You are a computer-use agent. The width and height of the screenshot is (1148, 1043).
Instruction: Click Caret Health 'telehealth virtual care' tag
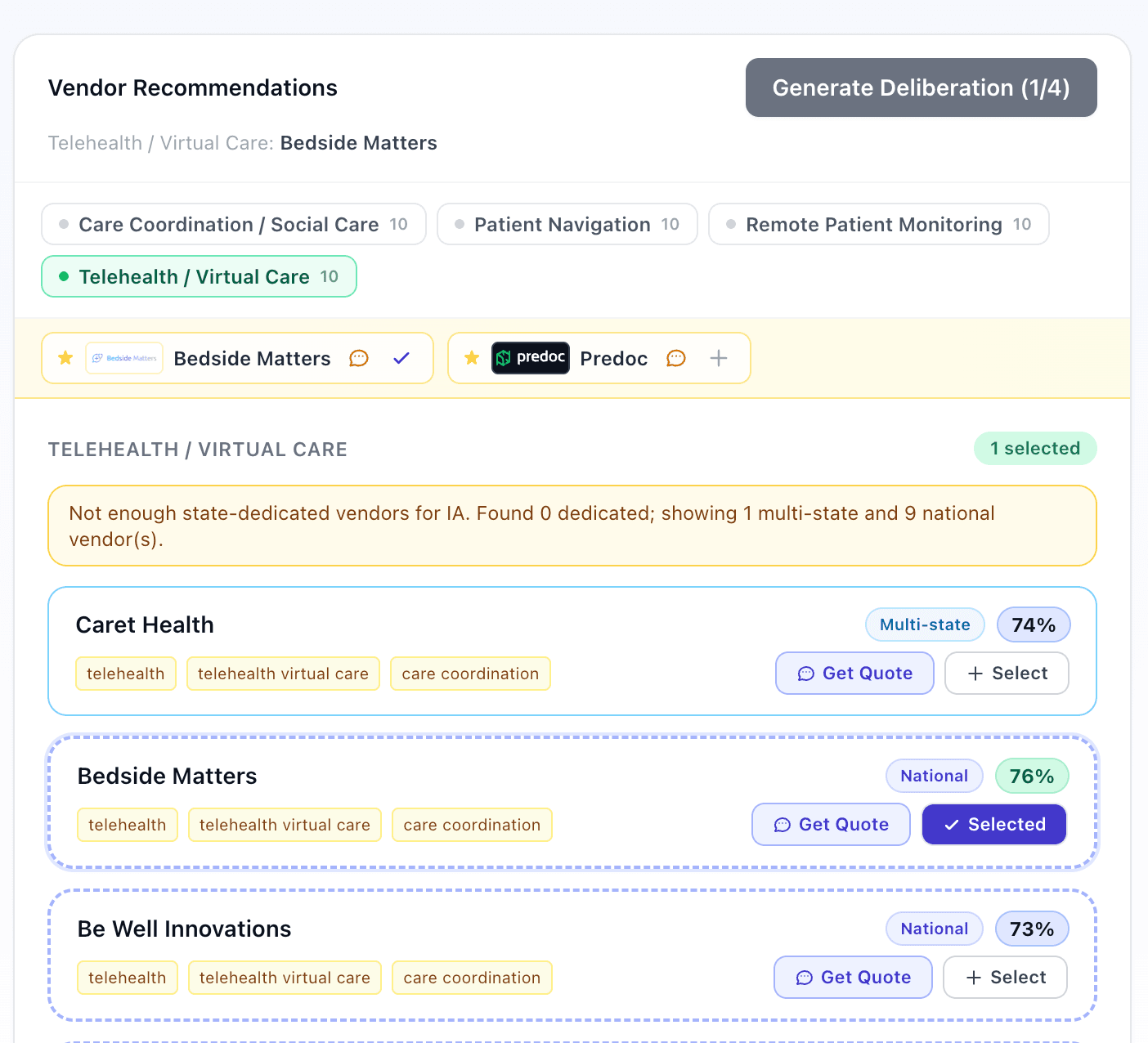tap(283, 674)
